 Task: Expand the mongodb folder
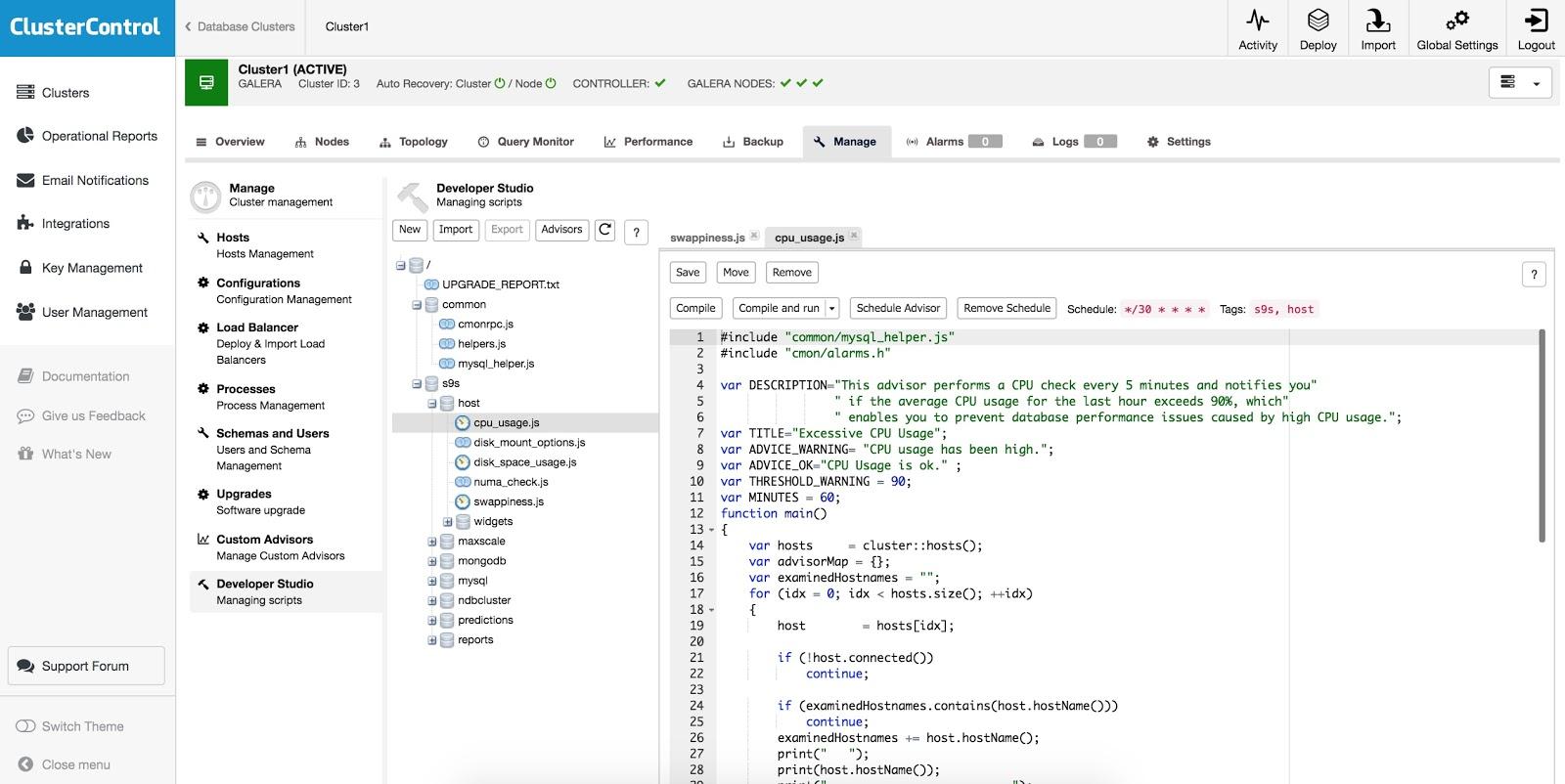(431, 561)
